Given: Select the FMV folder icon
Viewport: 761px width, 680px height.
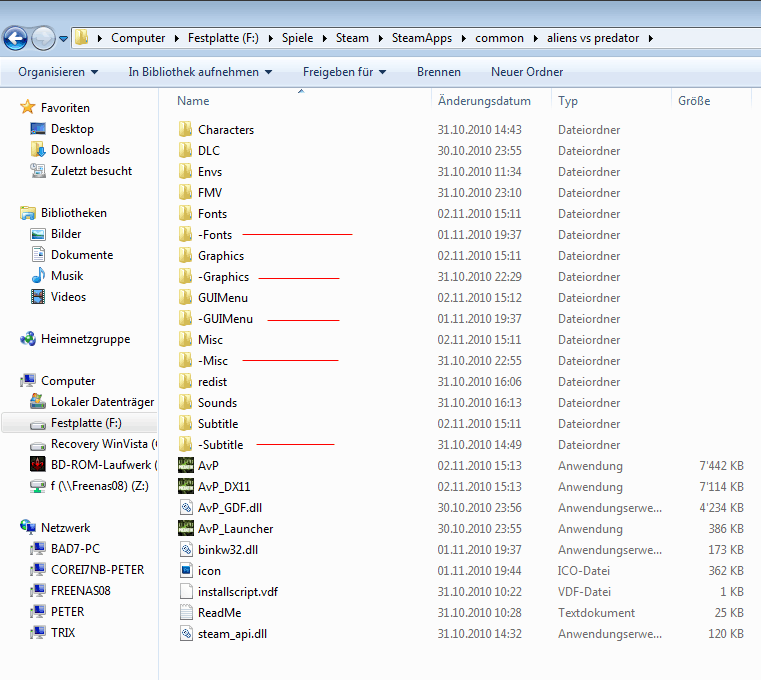Looking at the screenshot, I should click(185, 193).
